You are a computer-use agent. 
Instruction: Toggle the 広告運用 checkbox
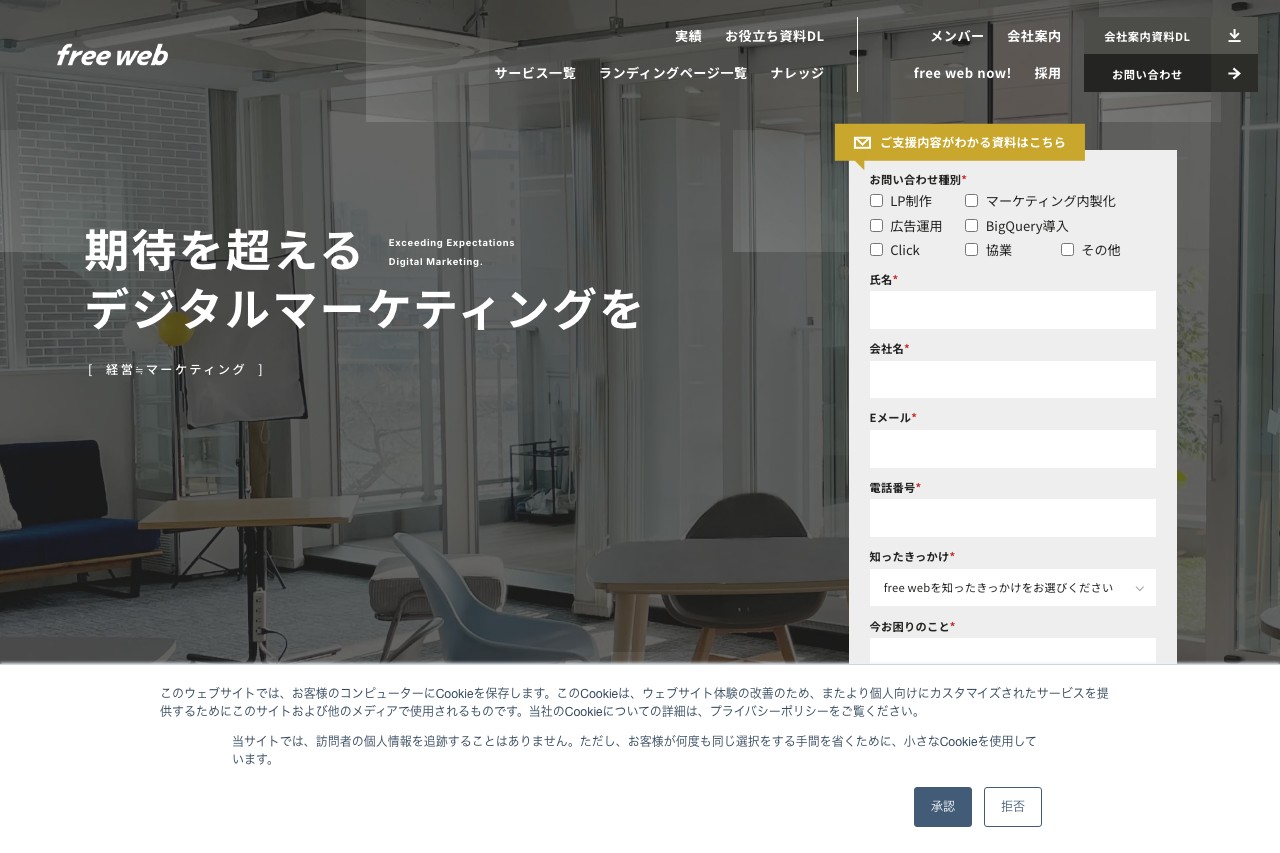pos(876,225)
